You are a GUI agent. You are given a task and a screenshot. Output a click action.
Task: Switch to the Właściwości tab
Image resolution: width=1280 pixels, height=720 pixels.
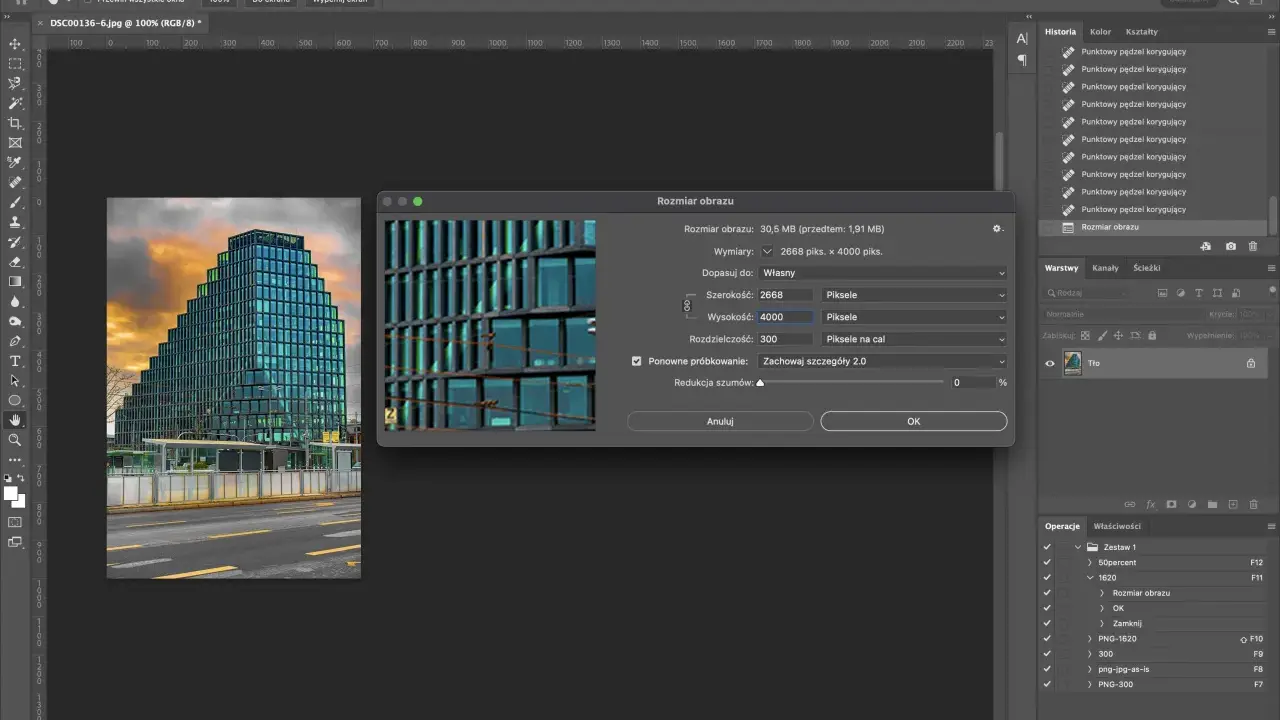(1117, 526)
